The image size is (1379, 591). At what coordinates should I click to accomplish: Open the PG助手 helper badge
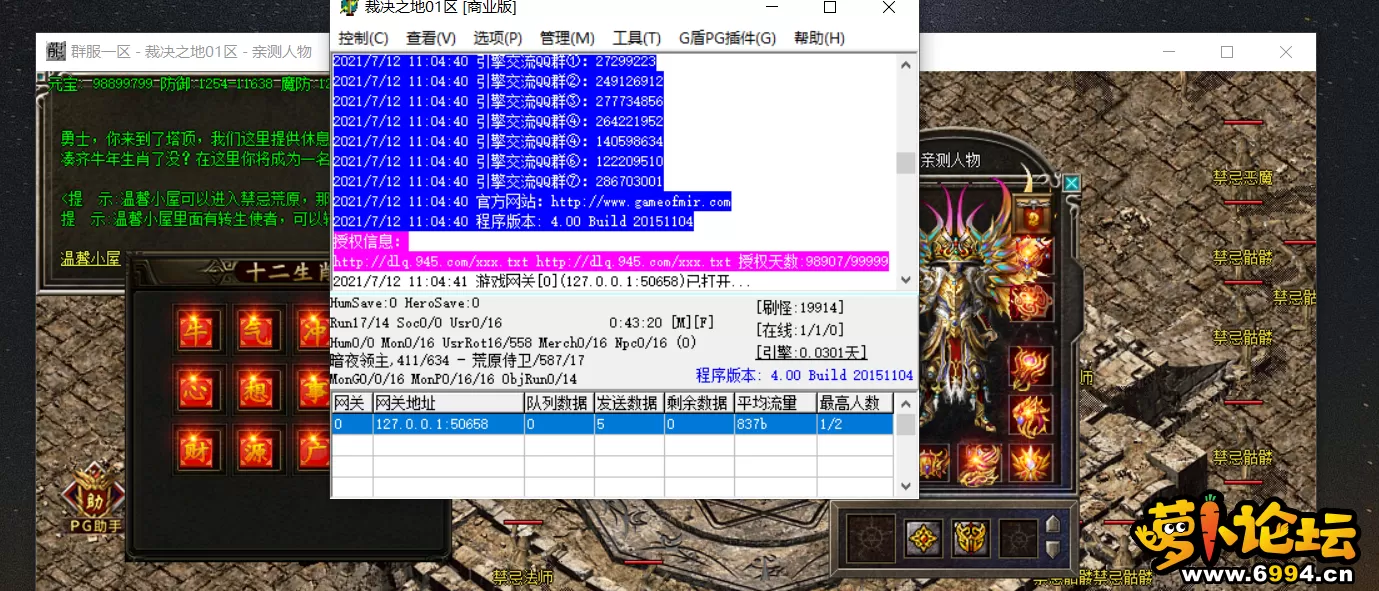(95, 497)
